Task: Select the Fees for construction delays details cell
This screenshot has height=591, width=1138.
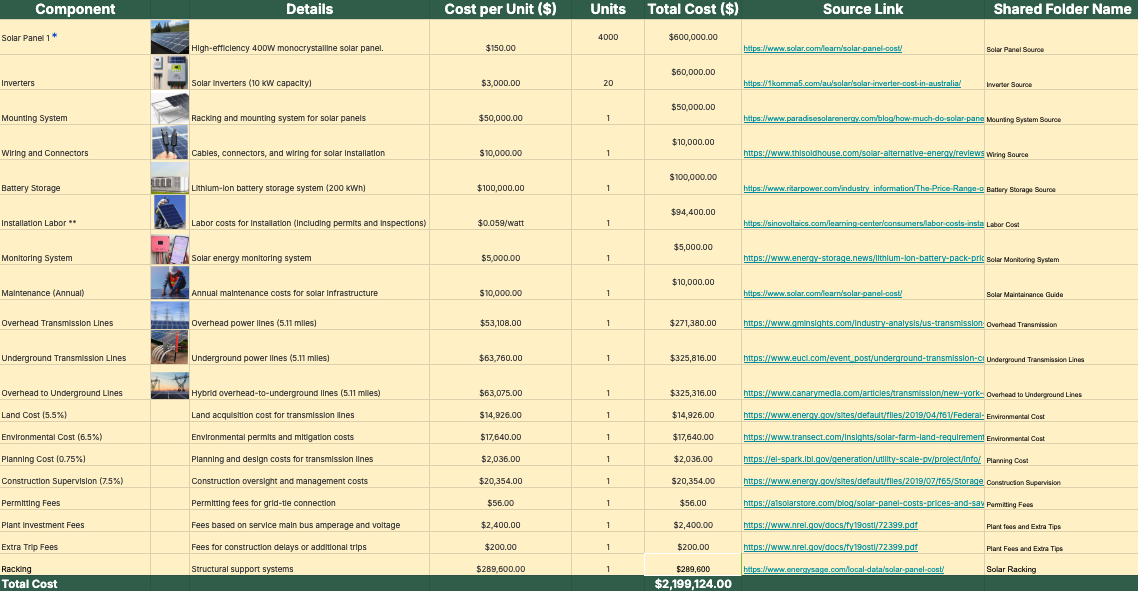Action: 309,544
